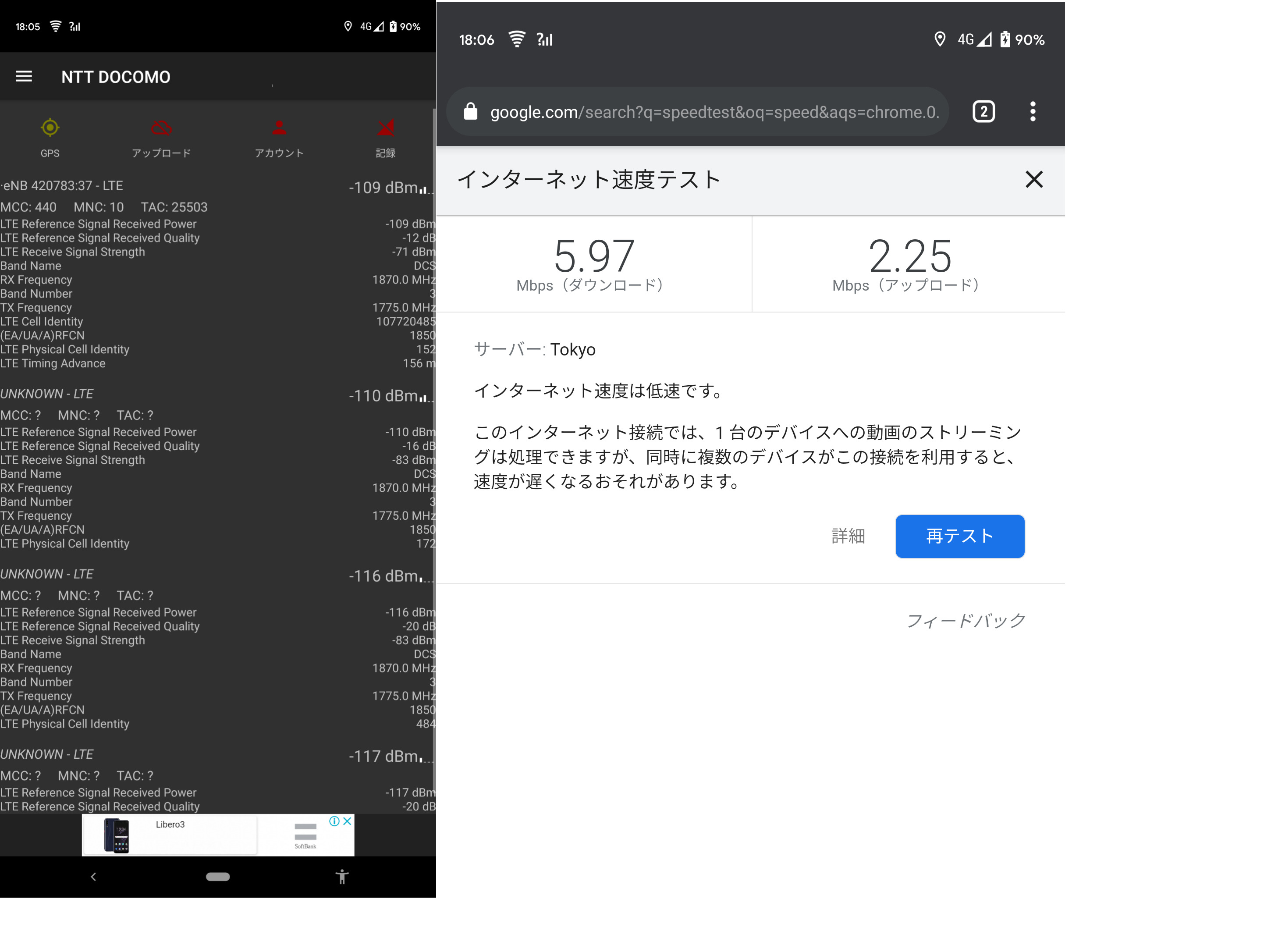Screen dimensions: 1278x952
Task: Tap the ad info icon
Action: click(334, 821)
